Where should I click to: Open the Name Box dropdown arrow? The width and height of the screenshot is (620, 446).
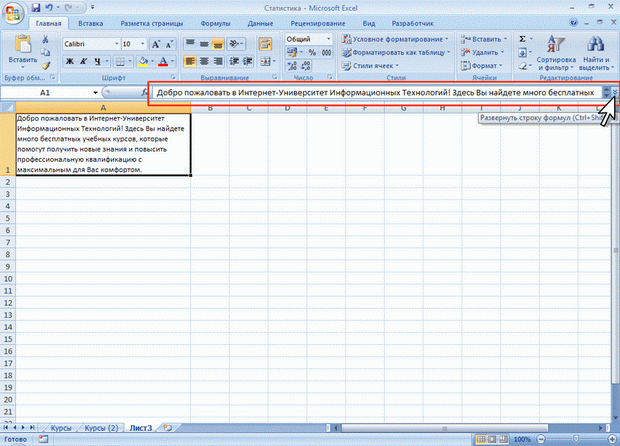pyautogui.click(x=95, y=93)
